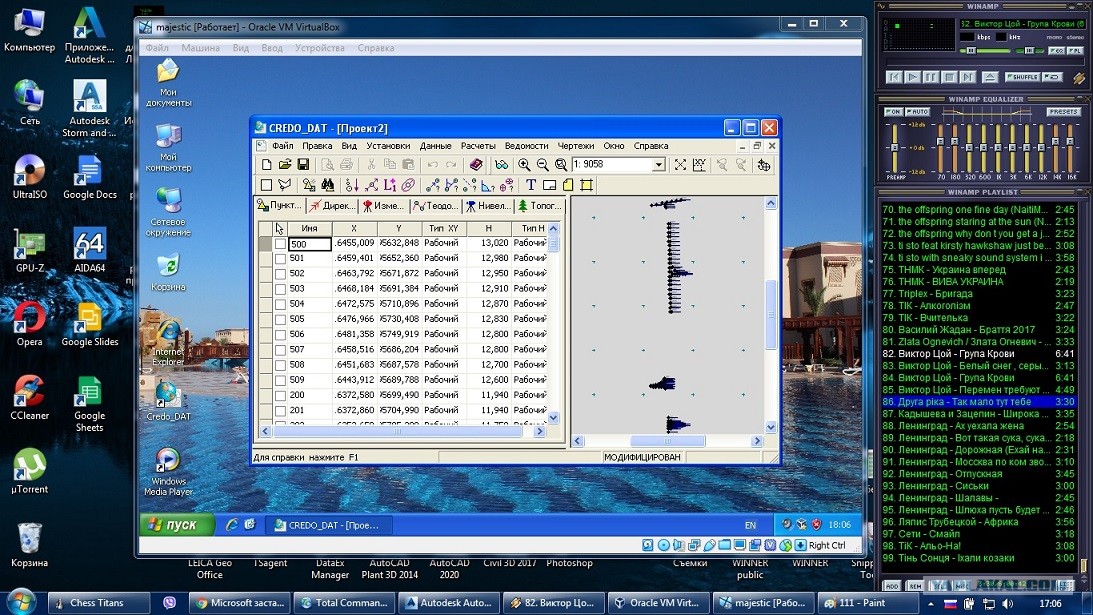
Task: Select playlist track 76 ТНМК - ВИВА УКРАИНА
Action: 978,282
